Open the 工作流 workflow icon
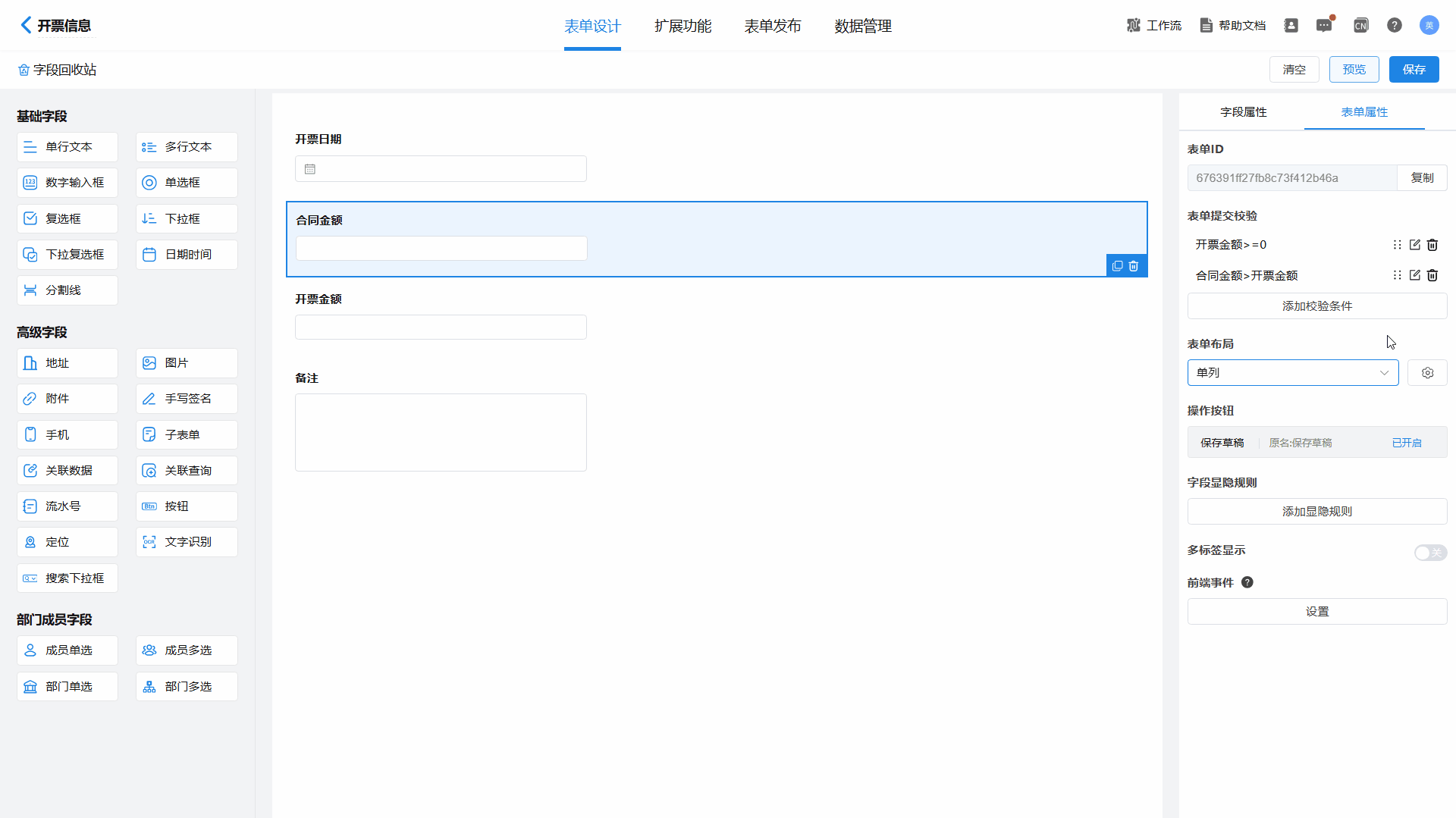The image size is (1456, 818). tap(1134, 25)
